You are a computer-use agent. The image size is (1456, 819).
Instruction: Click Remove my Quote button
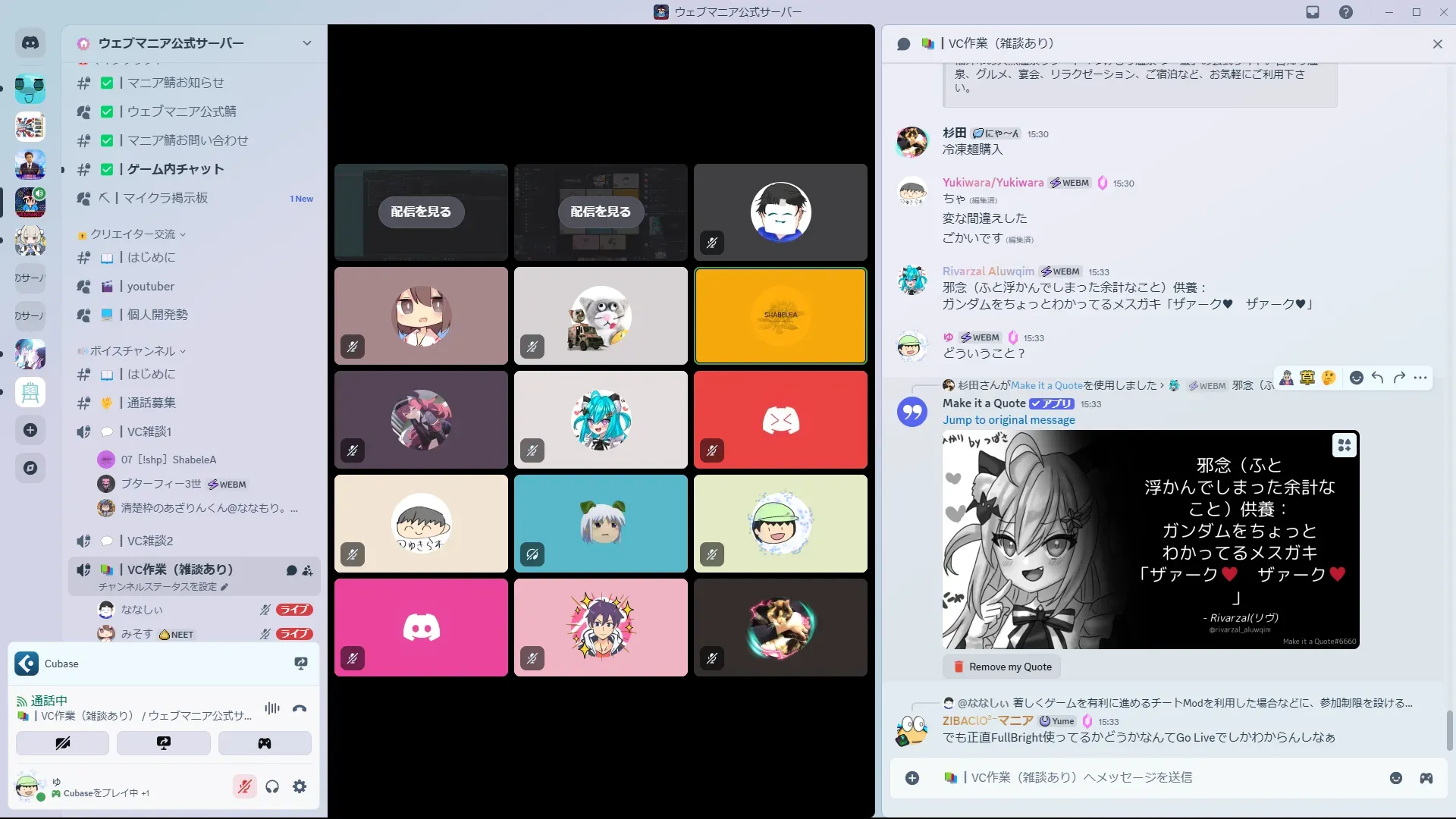(1002, 667)
